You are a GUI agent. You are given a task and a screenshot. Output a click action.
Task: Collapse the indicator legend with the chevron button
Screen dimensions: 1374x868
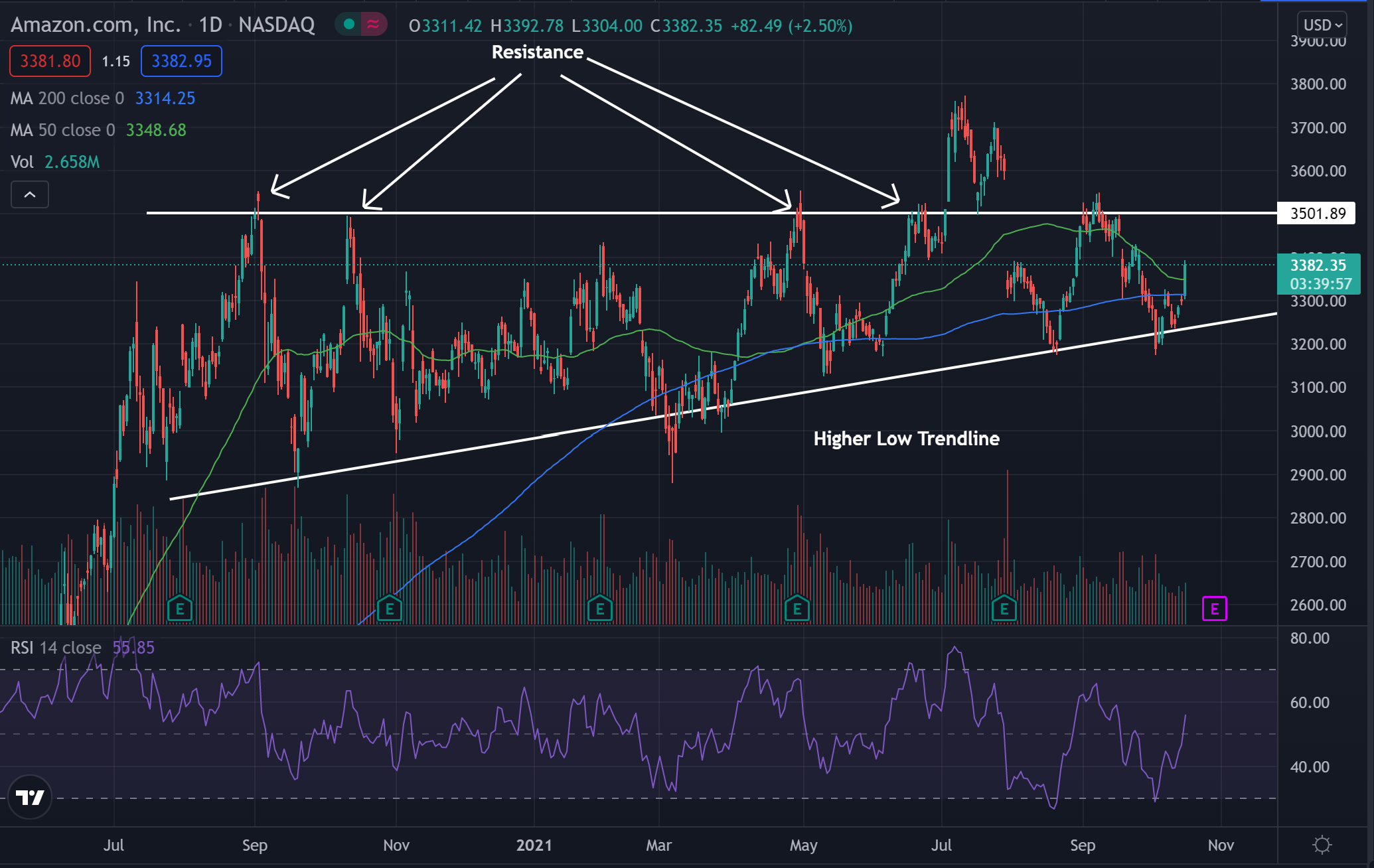tap(30, 194)
